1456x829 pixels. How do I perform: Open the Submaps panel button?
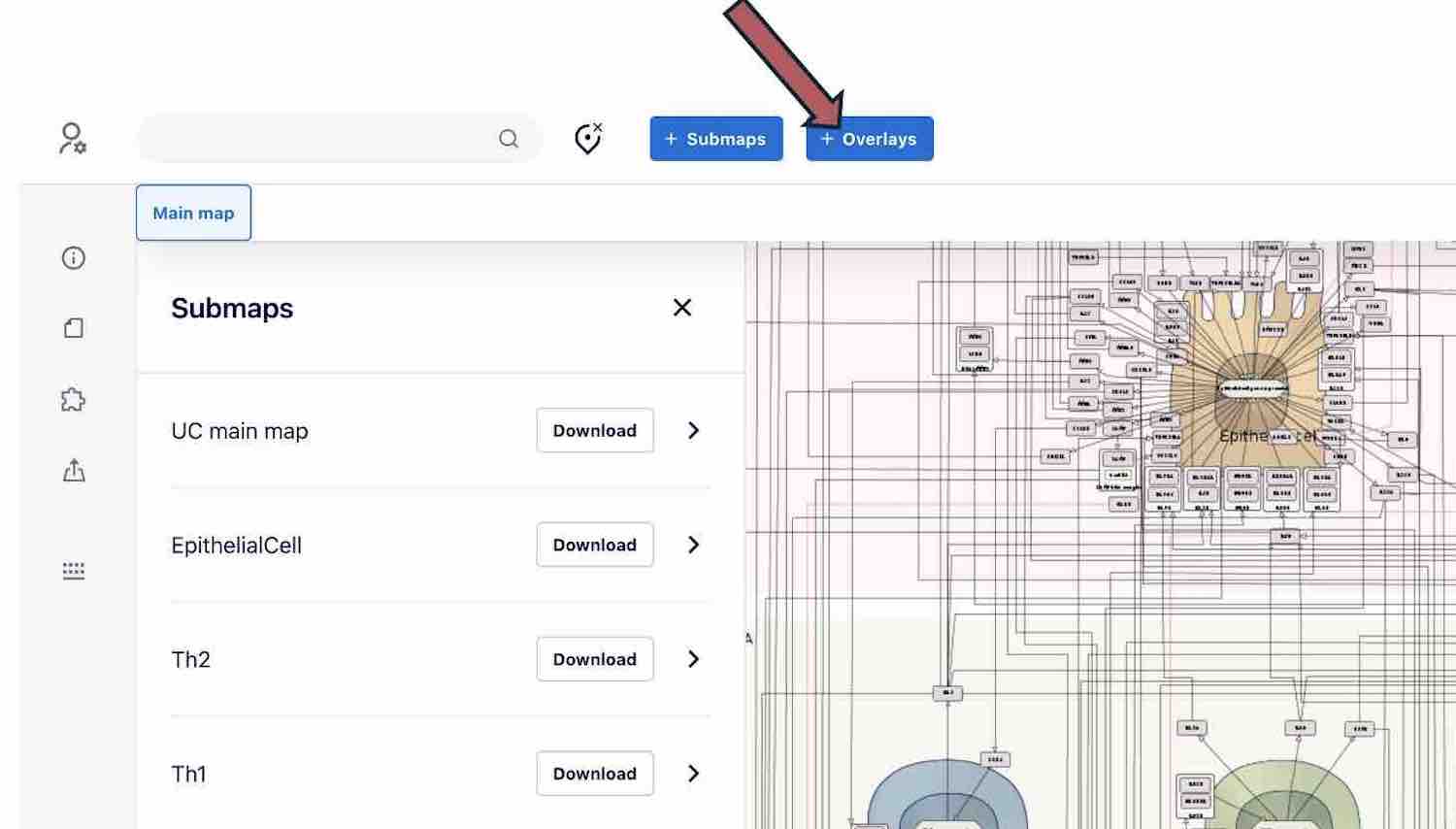coord(715,139)
